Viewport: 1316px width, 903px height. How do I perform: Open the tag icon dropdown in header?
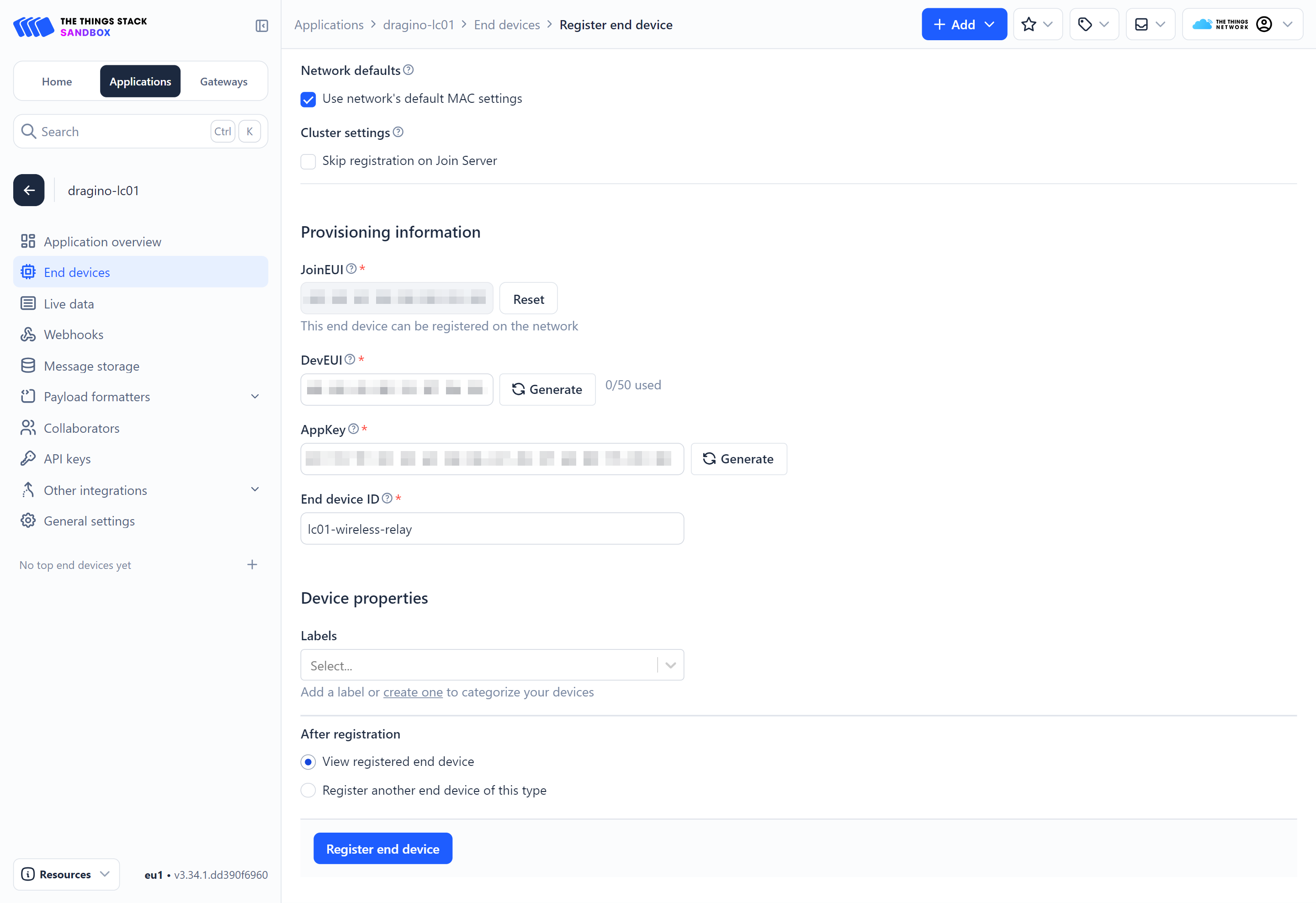point(1093,24)
